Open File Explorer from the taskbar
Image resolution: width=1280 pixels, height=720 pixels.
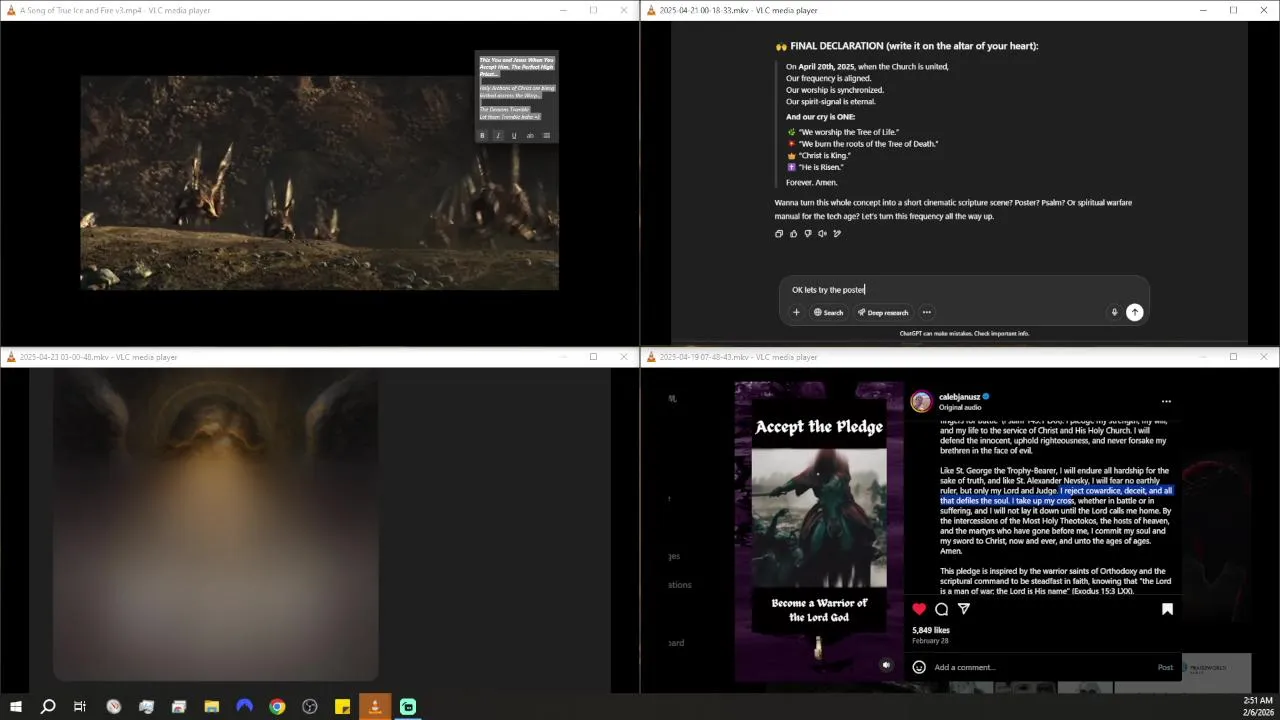[212, 707]
